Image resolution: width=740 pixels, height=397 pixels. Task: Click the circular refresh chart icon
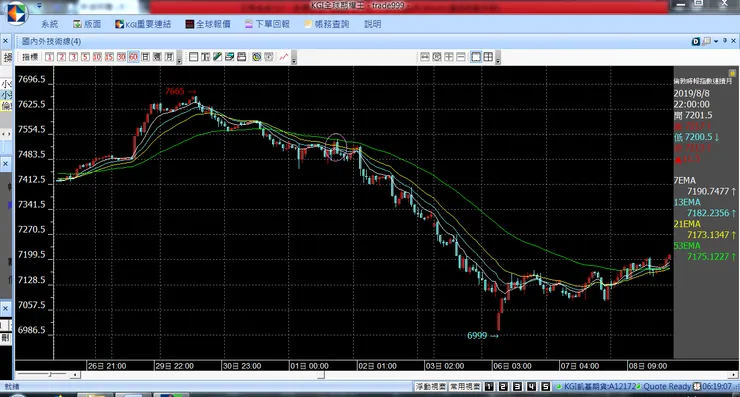click(256, 57)
